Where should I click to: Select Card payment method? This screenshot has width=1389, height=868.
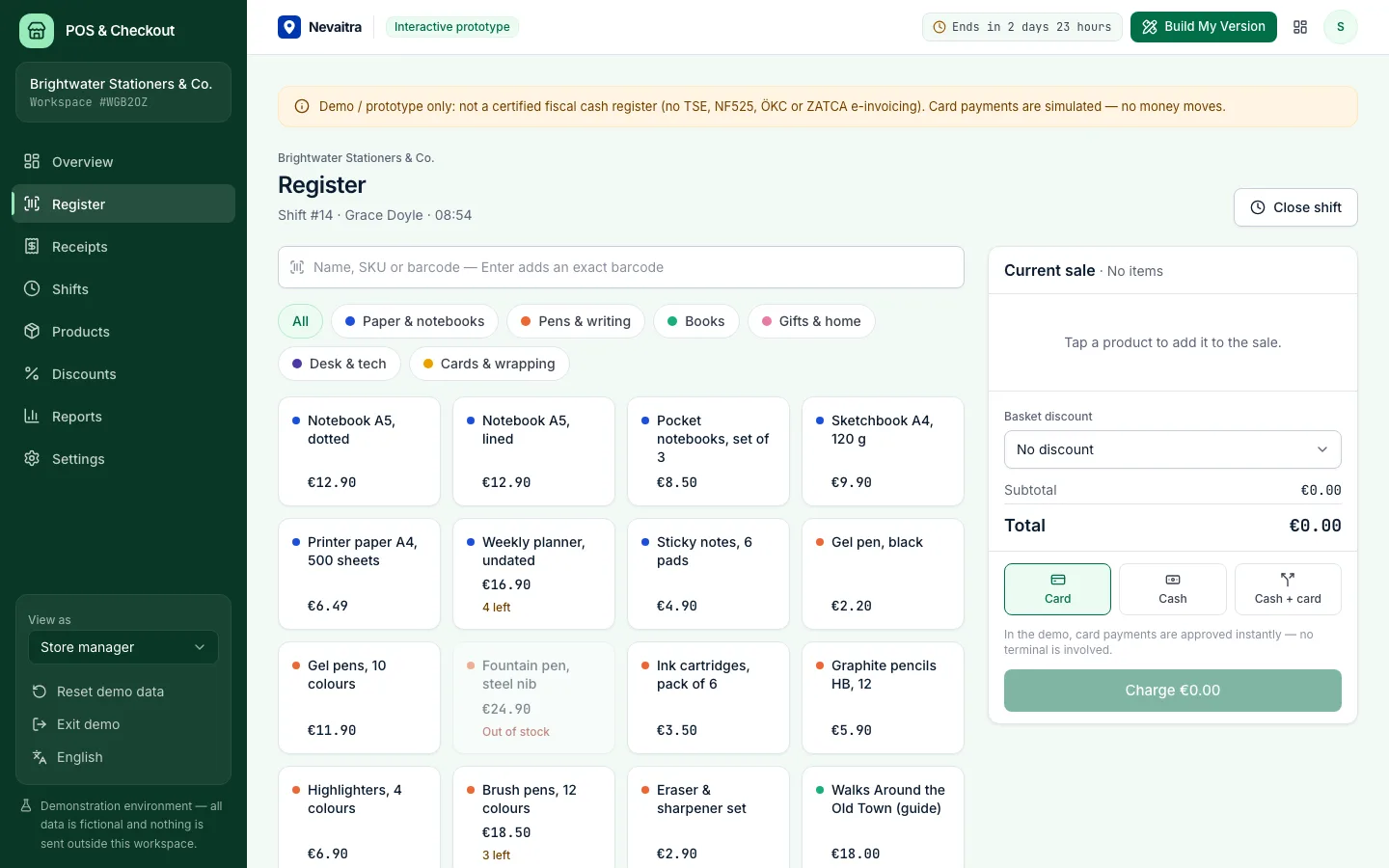click(1057, 589)
